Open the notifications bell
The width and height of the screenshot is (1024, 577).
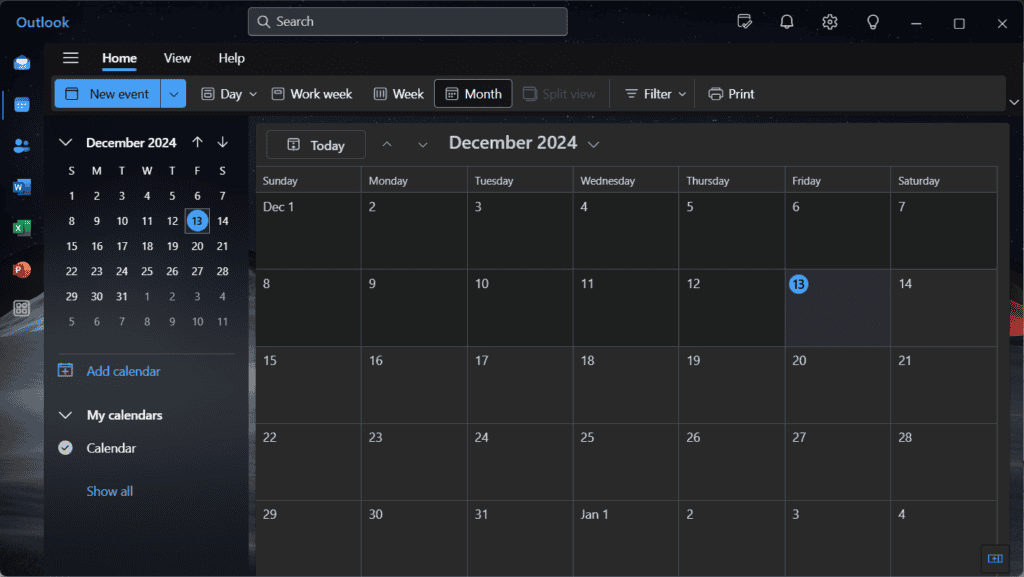pos(787,22)
